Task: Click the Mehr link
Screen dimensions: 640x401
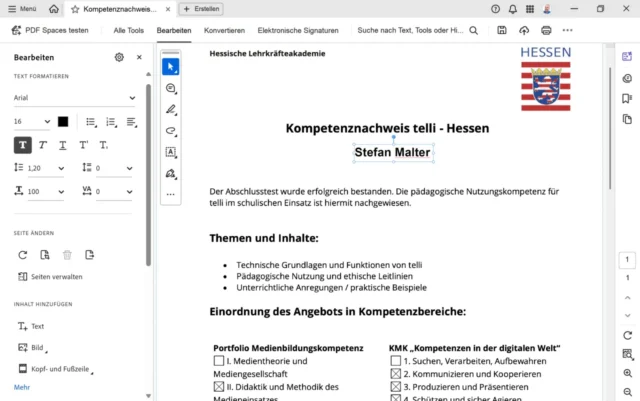Action: [x=22, y=387]
